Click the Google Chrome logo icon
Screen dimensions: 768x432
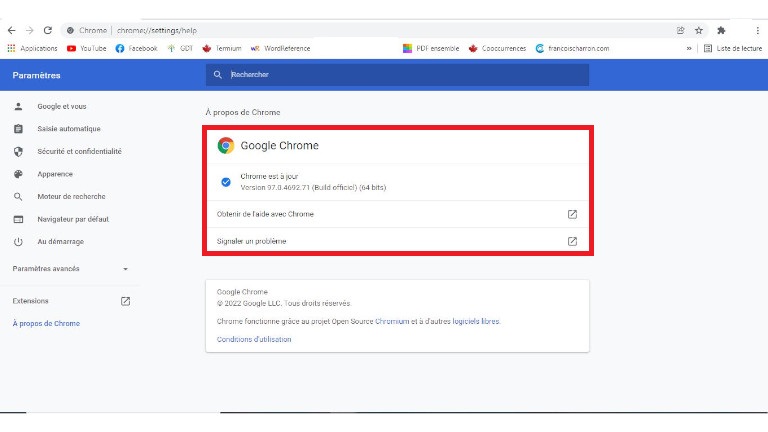[226, 145]
